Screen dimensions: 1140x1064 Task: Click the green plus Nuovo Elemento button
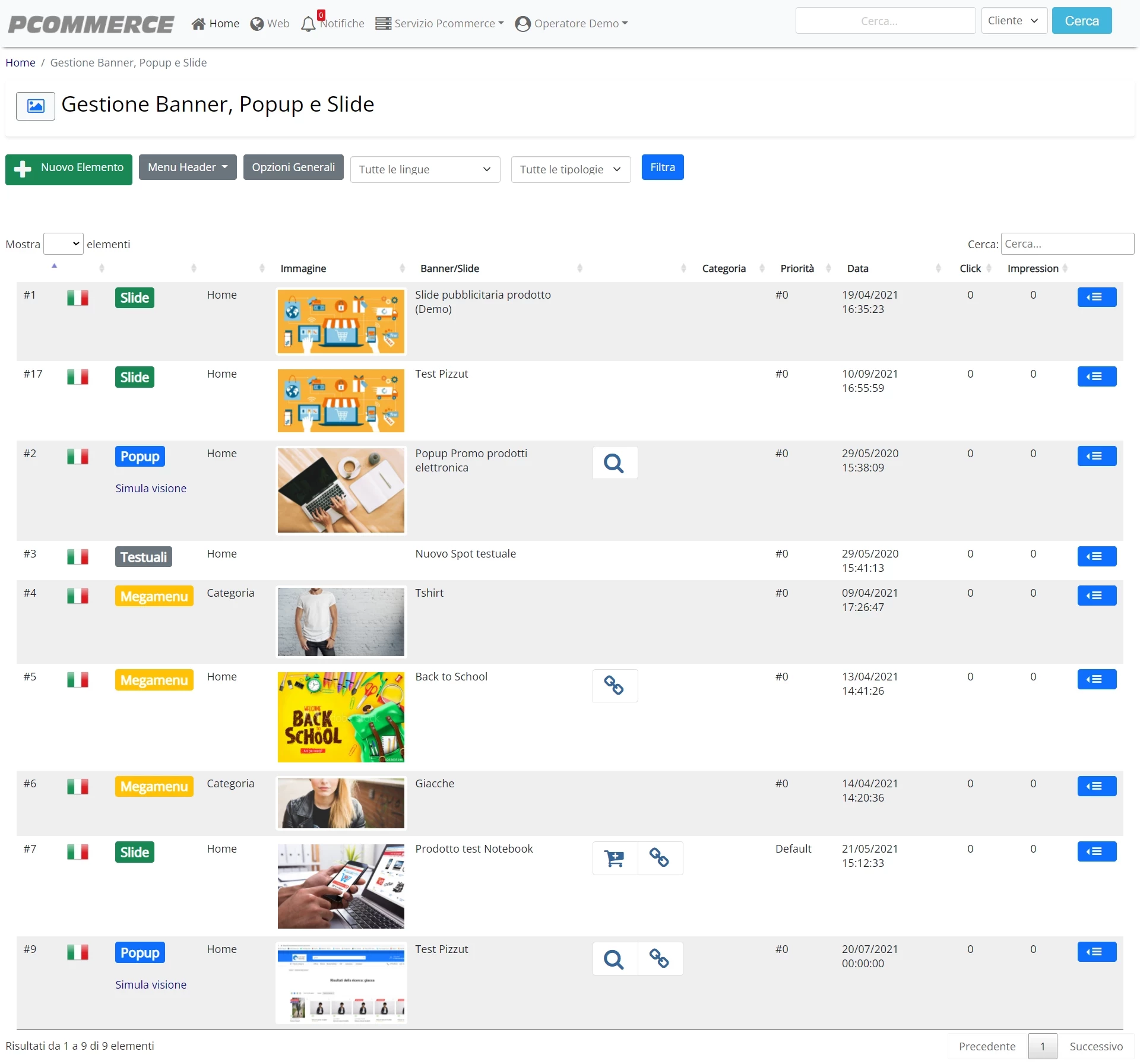(69, 169)
